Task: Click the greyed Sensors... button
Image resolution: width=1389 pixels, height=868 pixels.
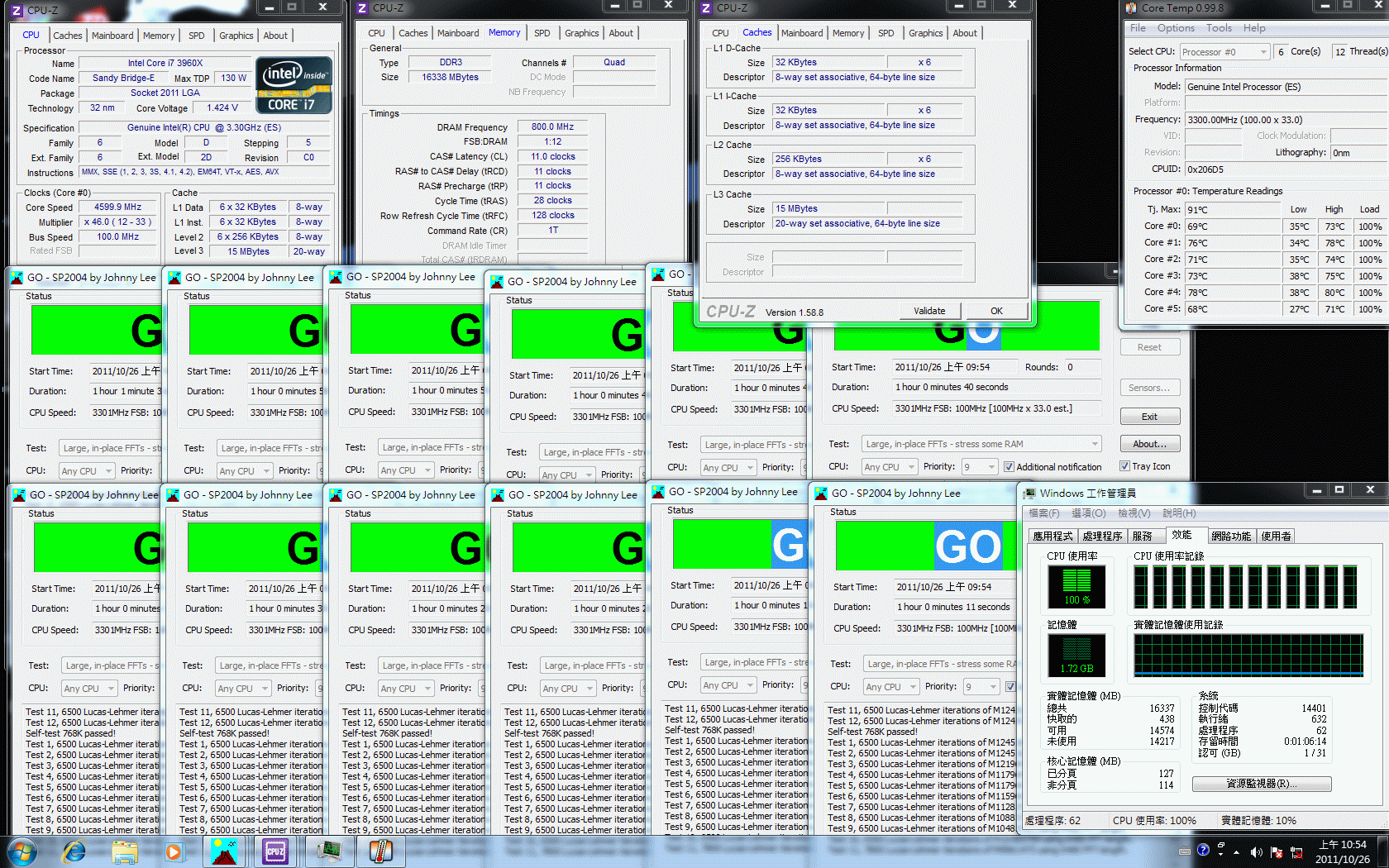Action: [x=1149, y=388]
